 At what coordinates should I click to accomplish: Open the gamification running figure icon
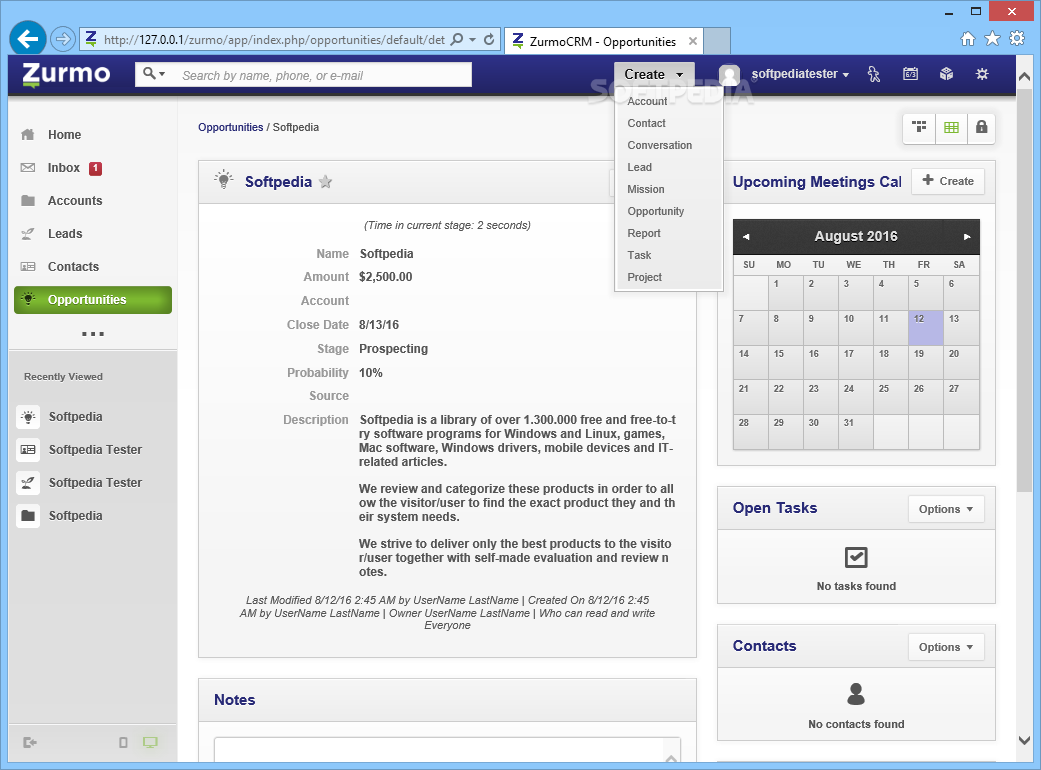[x=874, y=74]
